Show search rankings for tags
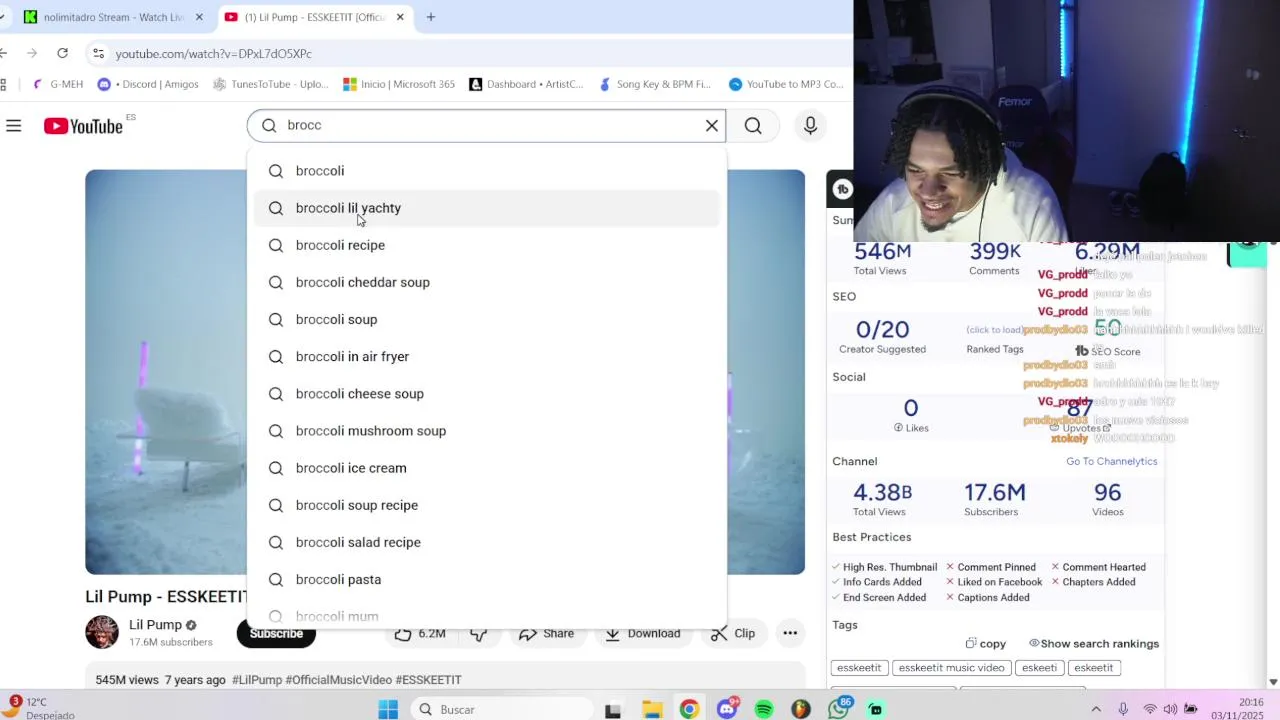The height and width of the screenshot is (720, 1280). tap(1094, 644)
